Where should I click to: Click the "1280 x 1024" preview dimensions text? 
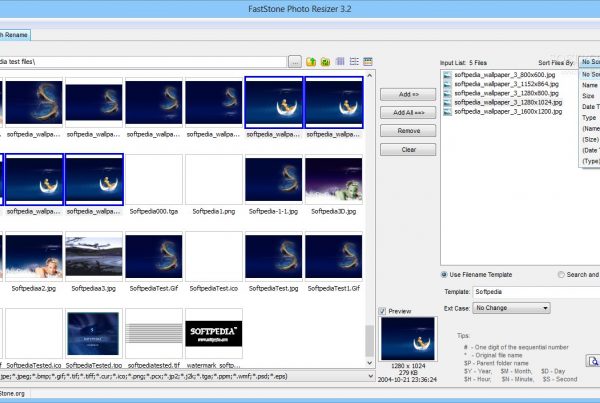coord(408,366)
